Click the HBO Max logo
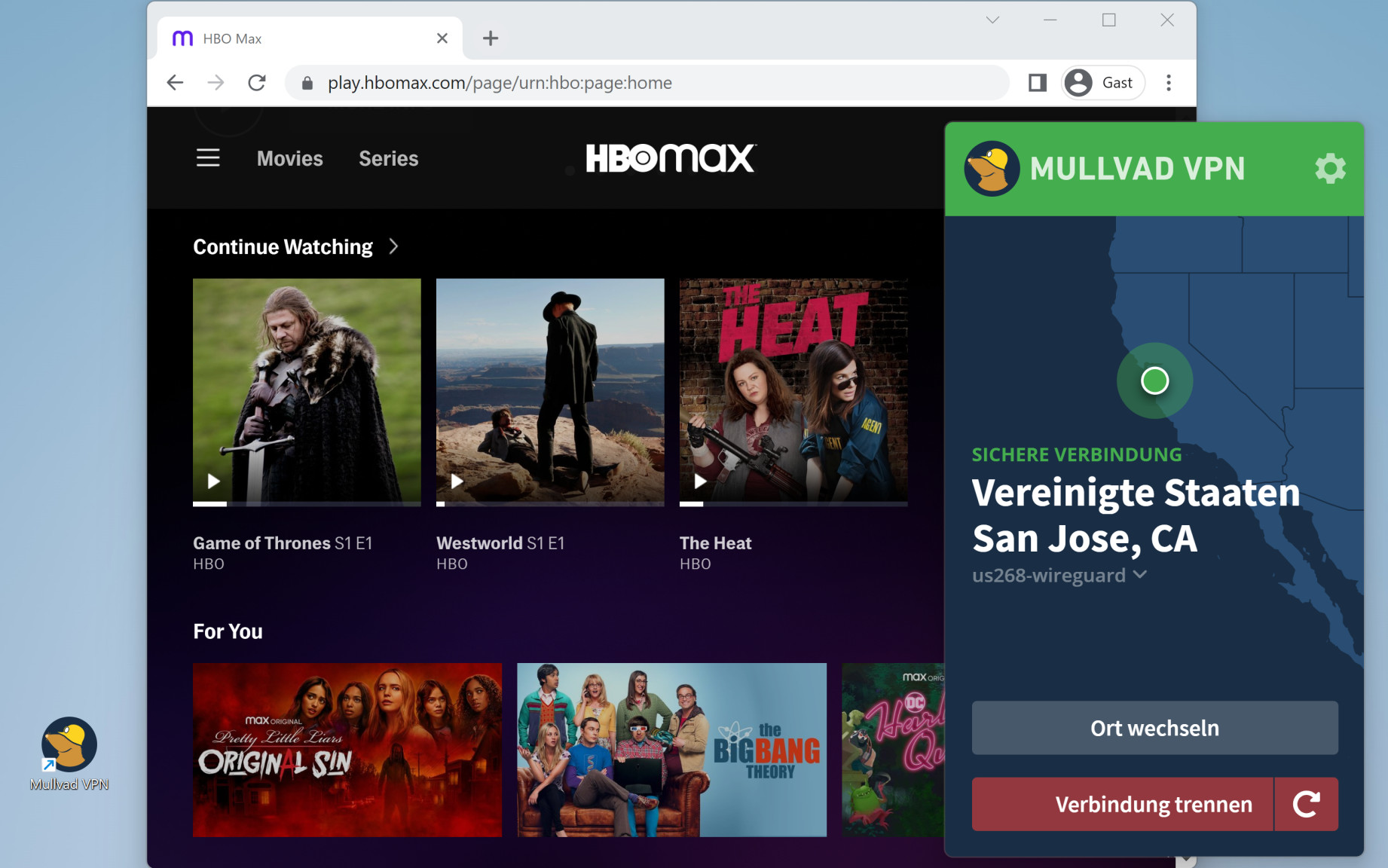This screenshot has width=1388, height=868. (x=671, y=158)
